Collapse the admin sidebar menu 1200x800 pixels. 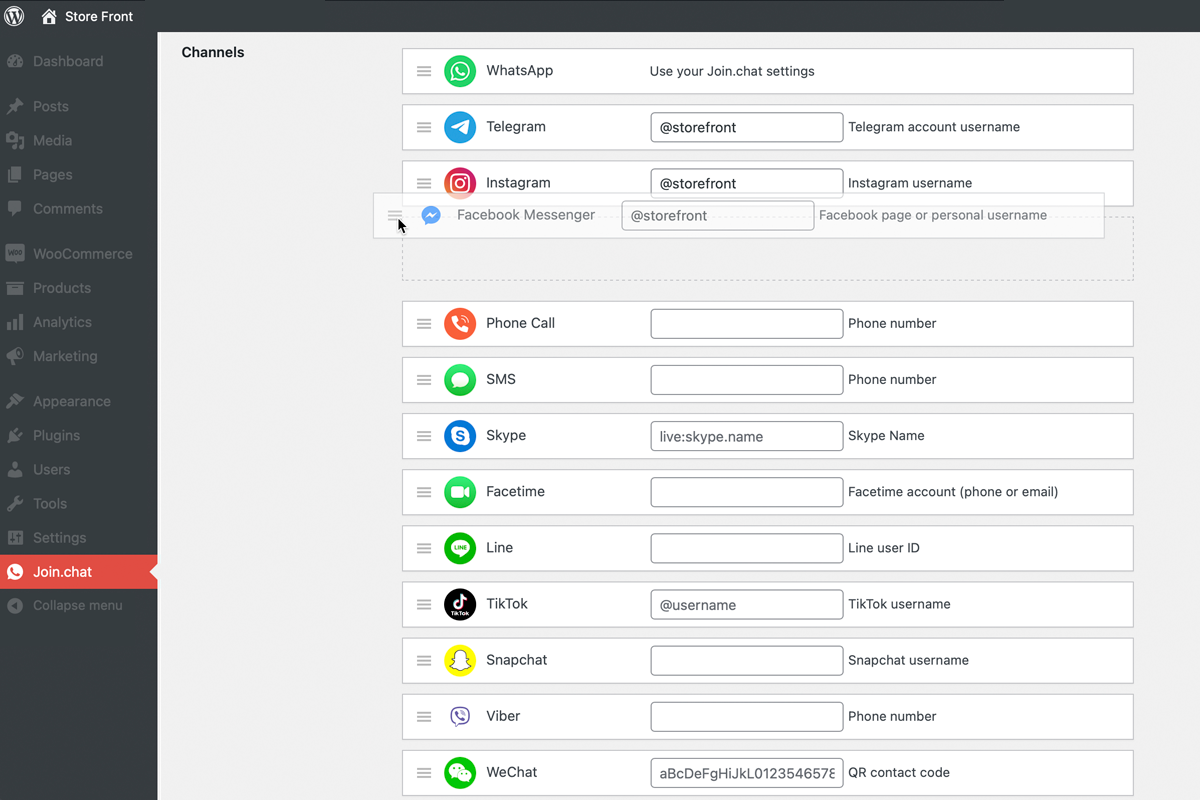click(x=78, y=605)
